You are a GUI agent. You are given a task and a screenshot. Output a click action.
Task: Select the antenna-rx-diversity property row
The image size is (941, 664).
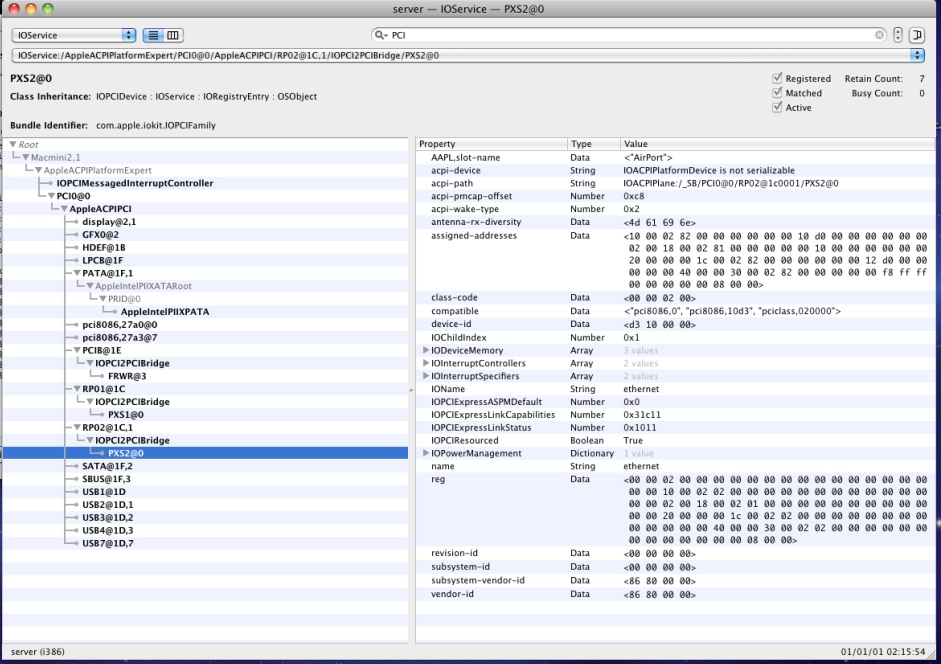[x=675, y=222]
